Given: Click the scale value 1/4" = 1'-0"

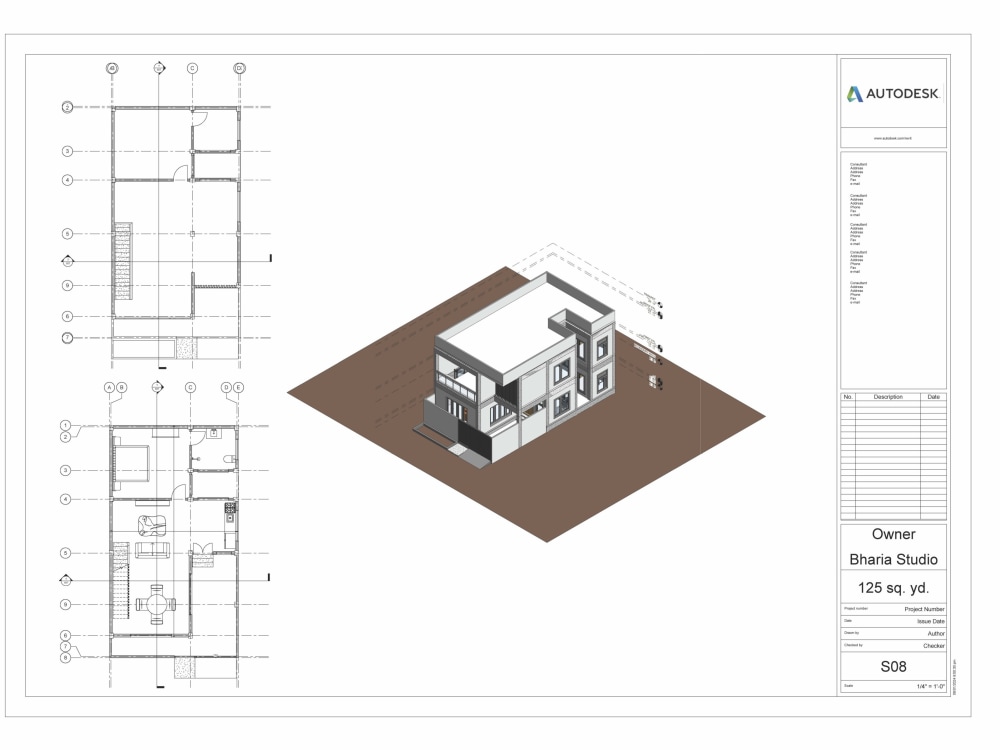Looking at the screenshot, I should 928,687.
